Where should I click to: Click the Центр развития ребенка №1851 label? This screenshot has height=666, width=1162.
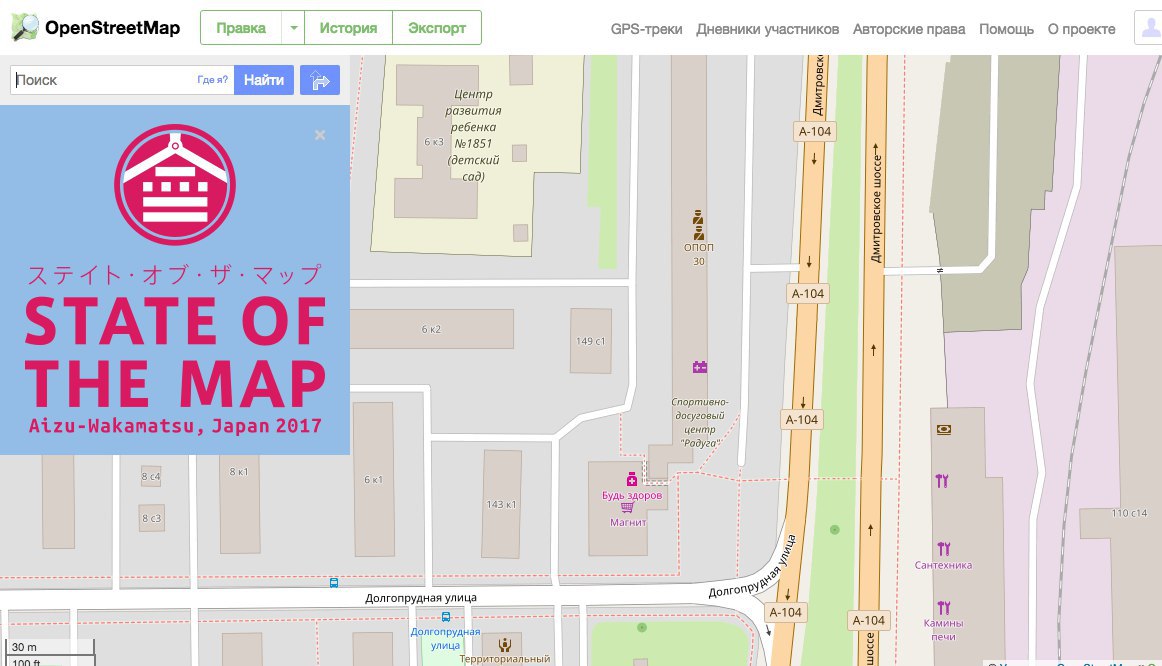click(x=474, y=135)
